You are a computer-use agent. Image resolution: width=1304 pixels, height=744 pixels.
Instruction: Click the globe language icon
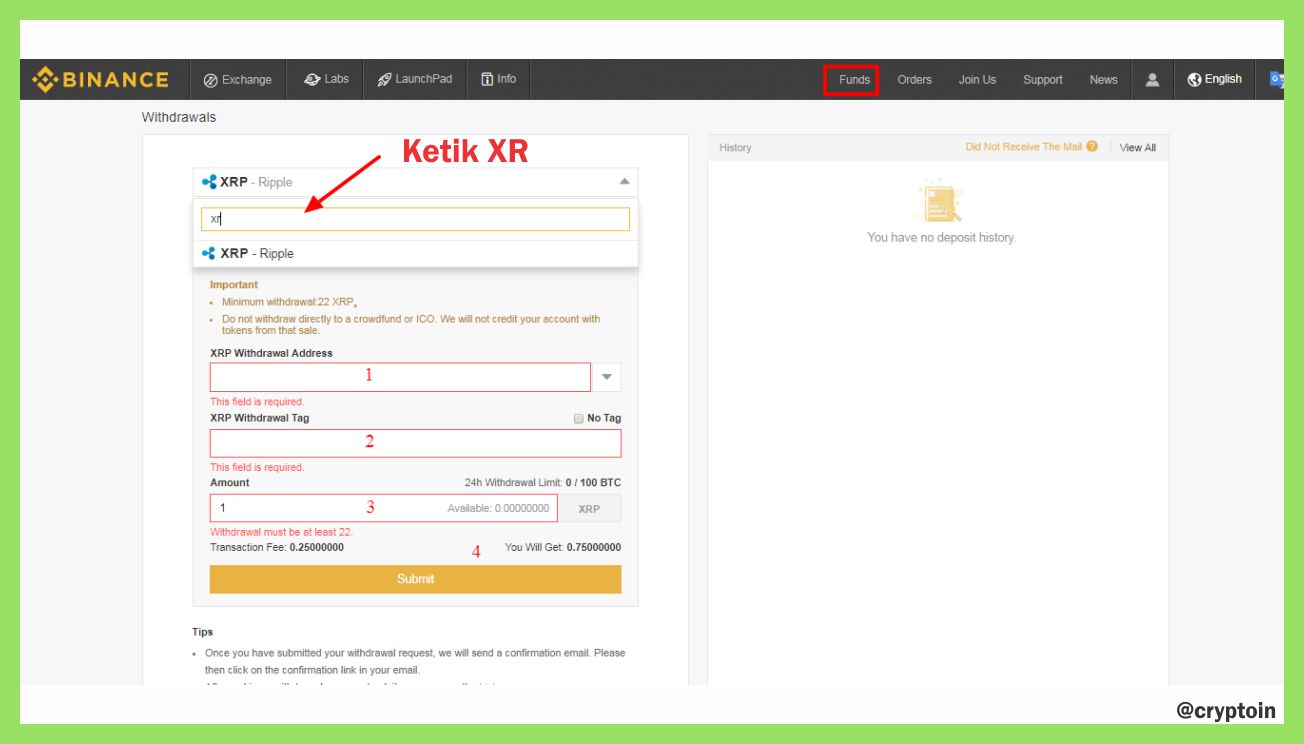[x=1194, y=79]
